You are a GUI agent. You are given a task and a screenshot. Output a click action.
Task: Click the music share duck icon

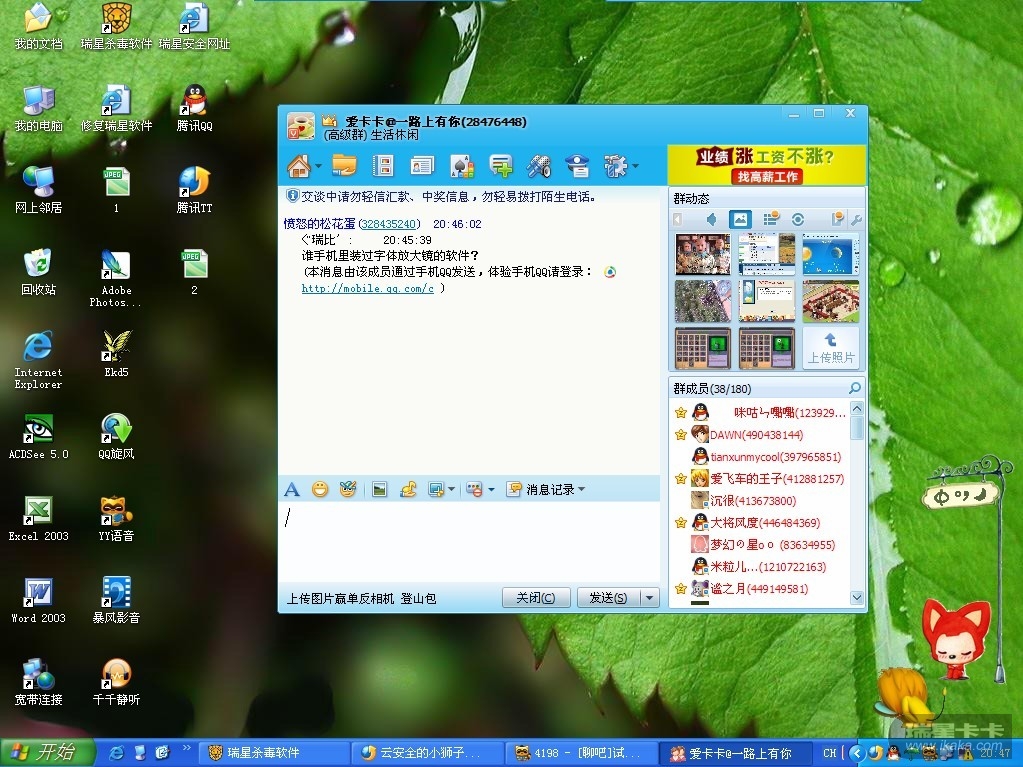point(408,489)
